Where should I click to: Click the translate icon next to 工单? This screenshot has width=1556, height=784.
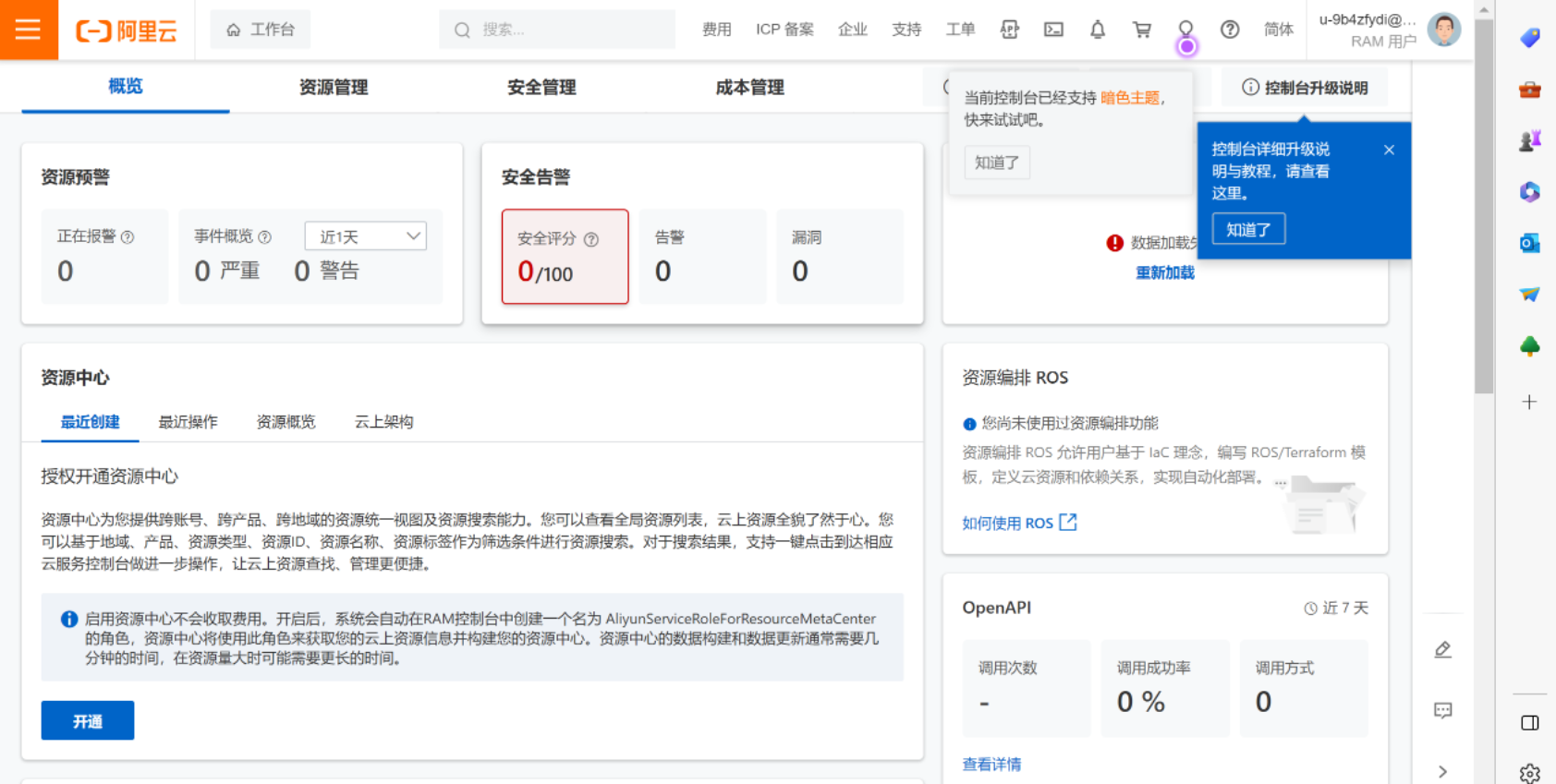[1009, 30]
